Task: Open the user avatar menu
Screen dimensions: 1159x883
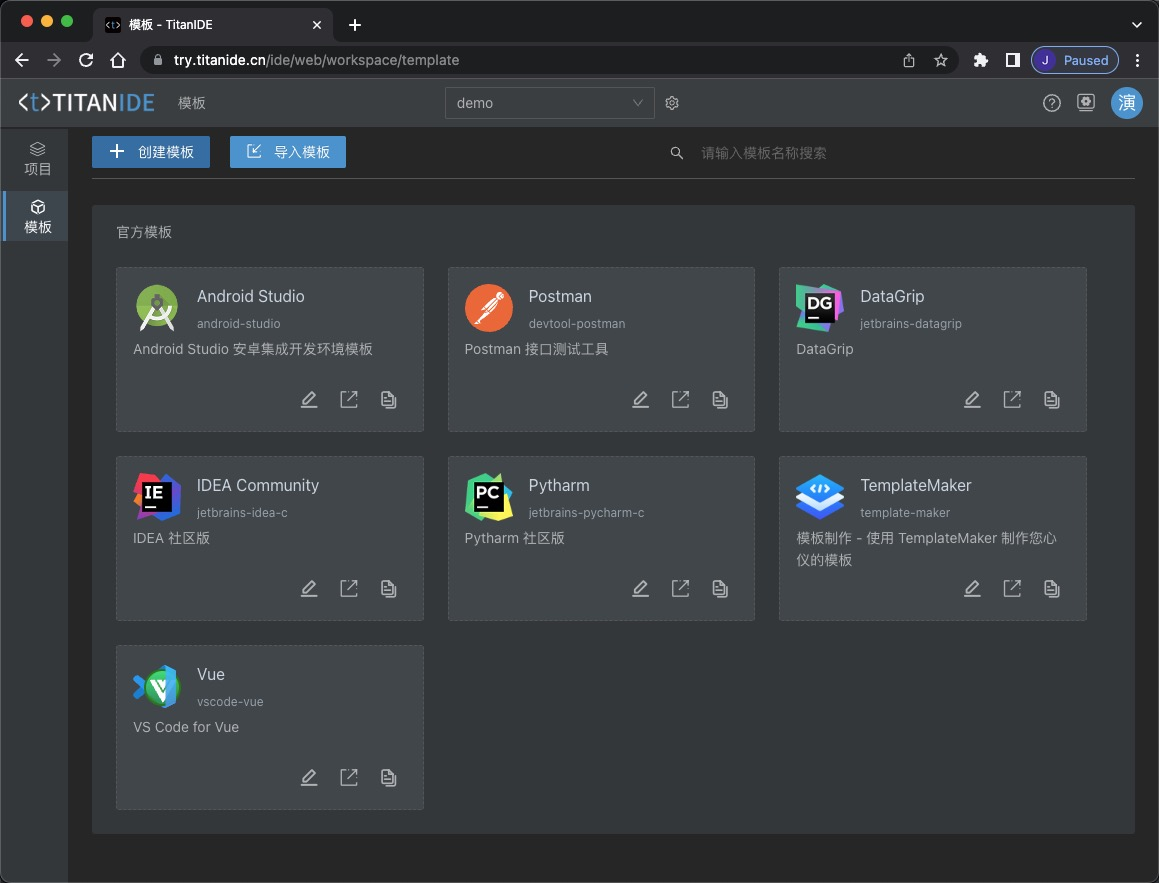Action: point(1126,103)
